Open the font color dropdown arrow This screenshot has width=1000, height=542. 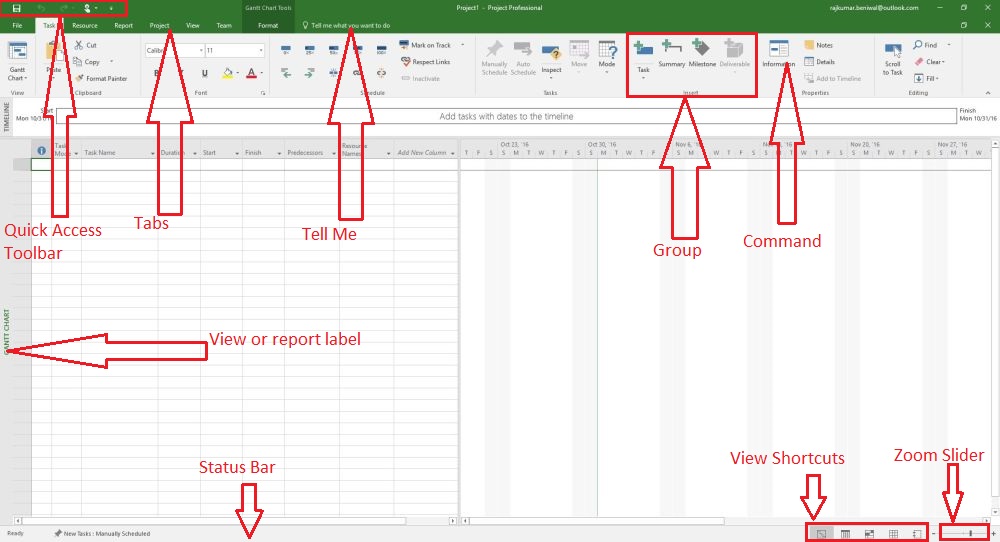point(261,73)
